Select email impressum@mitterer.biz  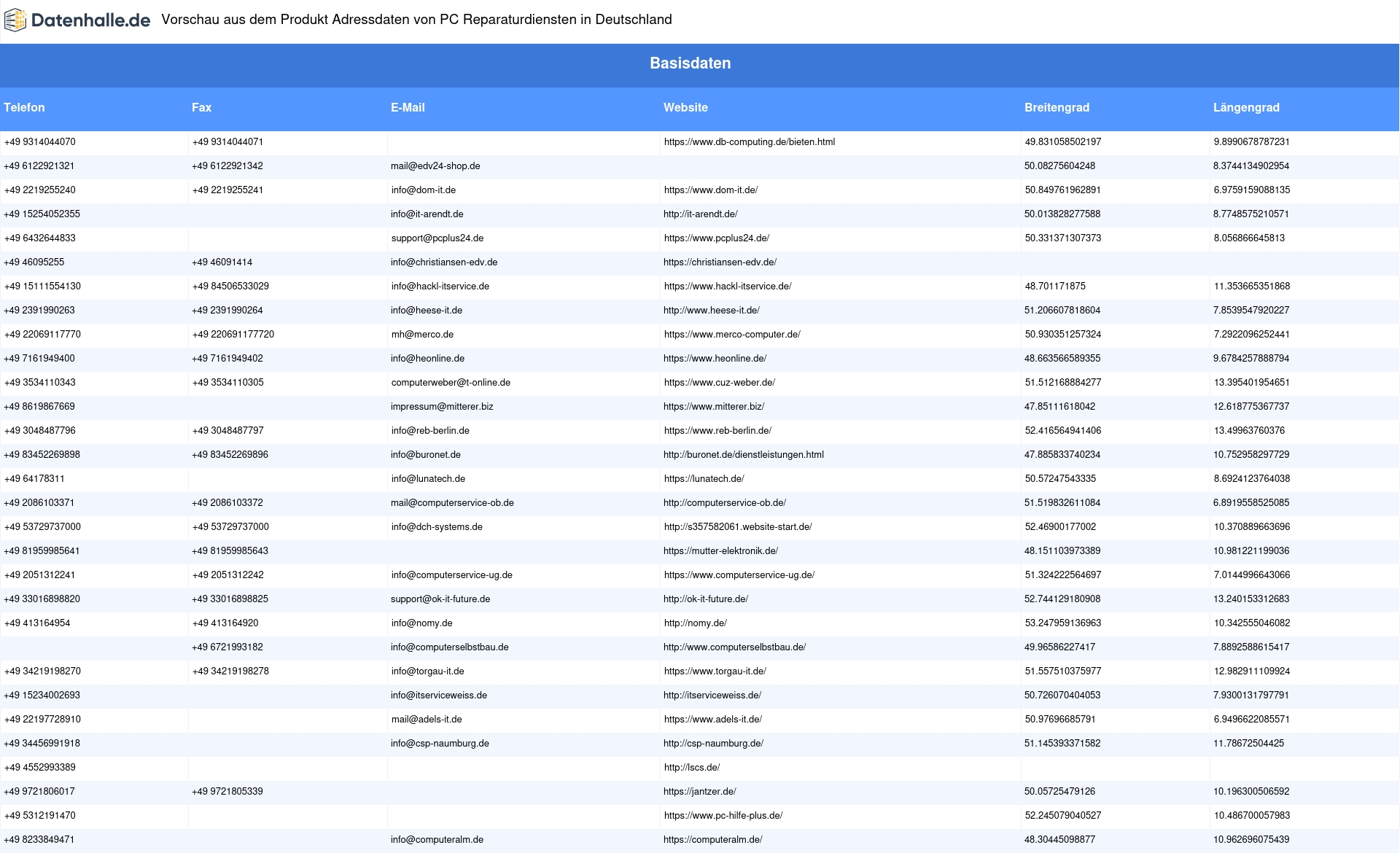(442, 407)
